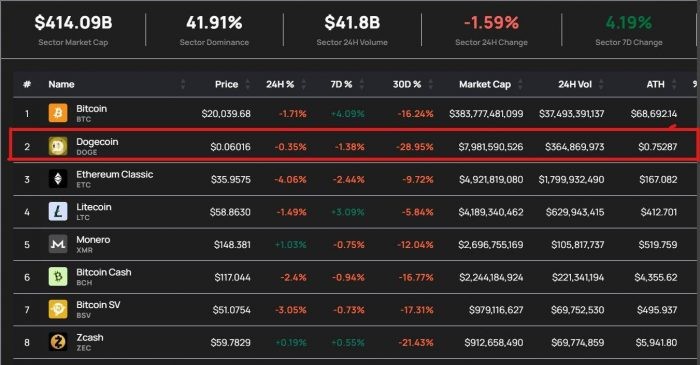Image resolution: width=700 pixels, height=365 pixels.
Task: Click the Ethereum Classic logo icon
Action: click(x=58, y=179)
